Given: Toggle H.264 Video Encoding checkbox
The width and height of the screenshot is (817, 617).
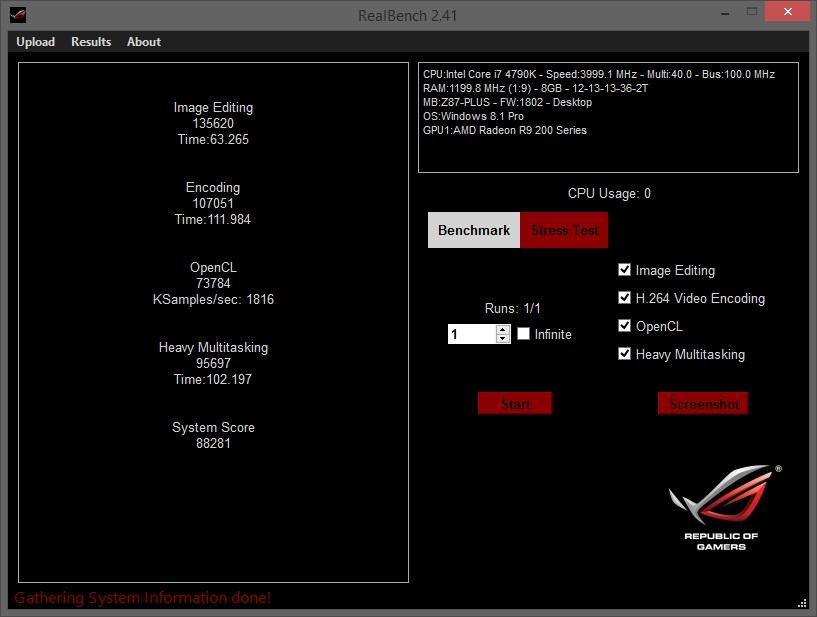Looking at the screenshot, I should (x=624, y=298).
